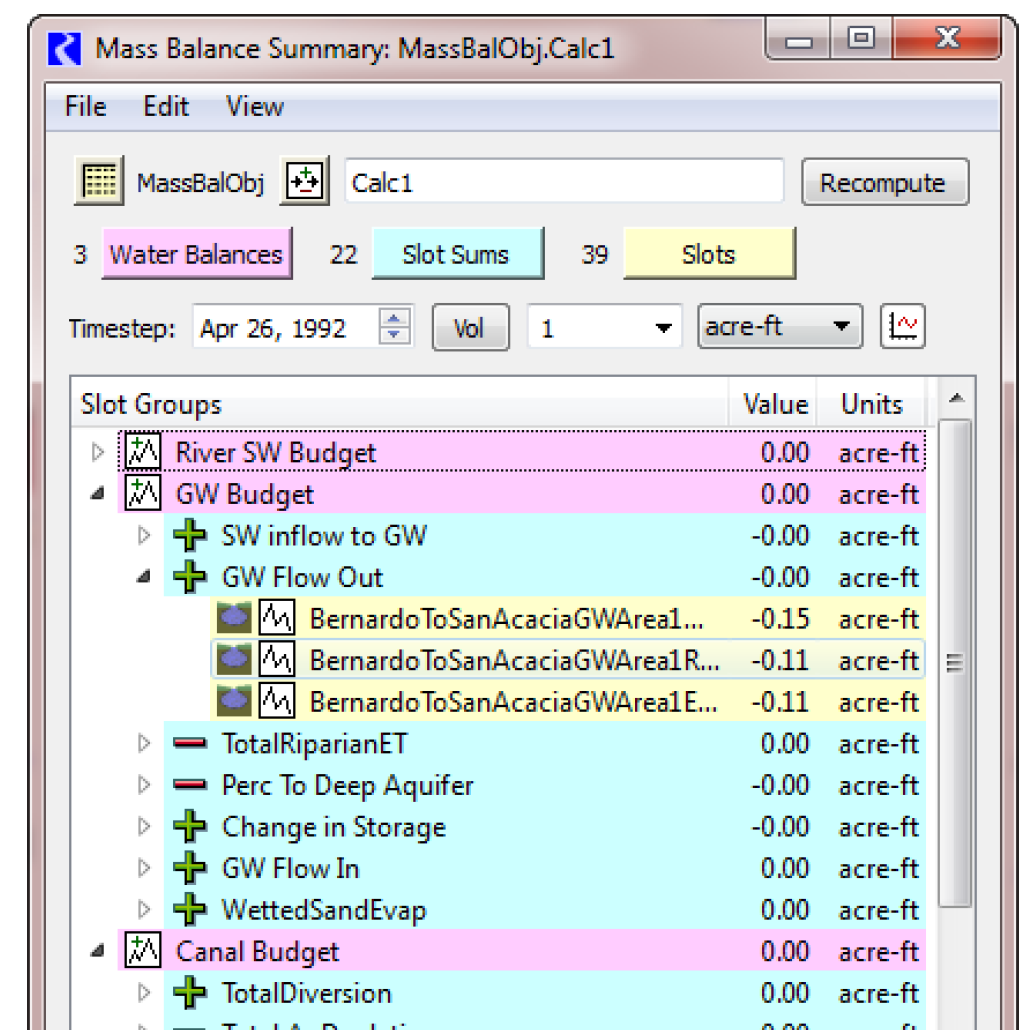Open the View menu
The height and width of the screenshot is (1030, 1021).
[x=254, y=107]
